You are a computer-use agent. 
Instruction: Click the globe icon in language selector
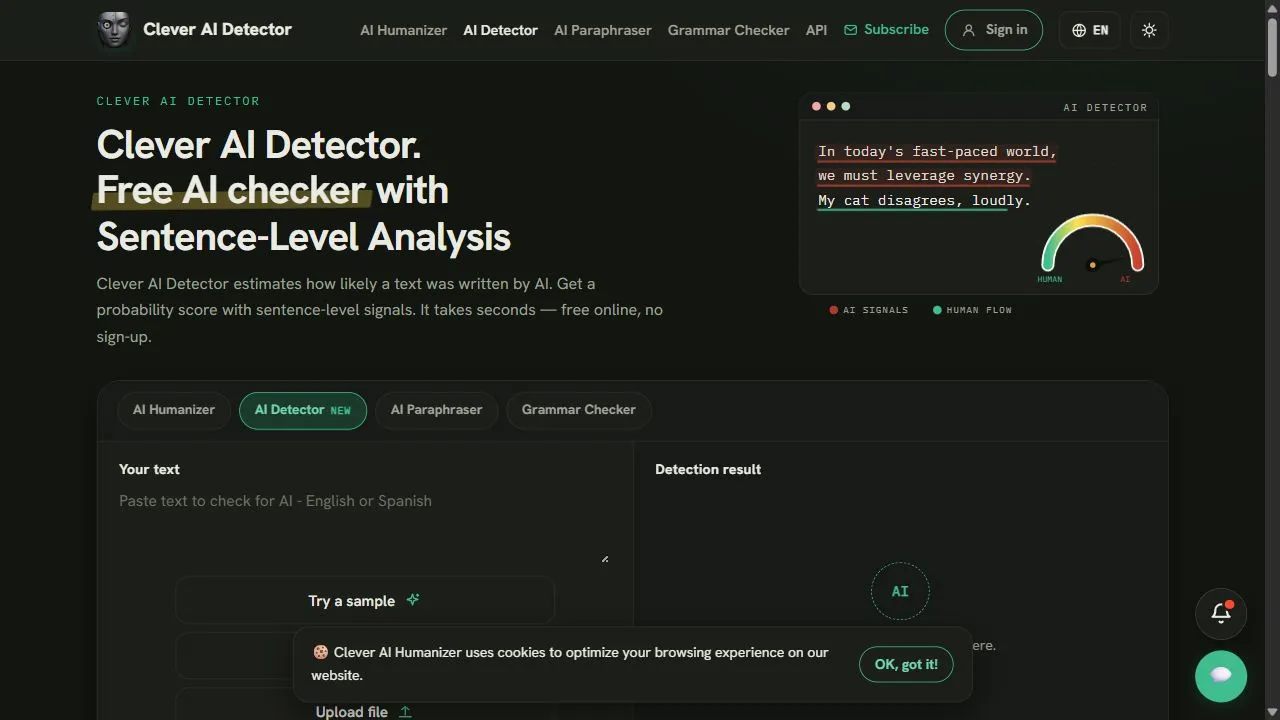(1079, 30)
